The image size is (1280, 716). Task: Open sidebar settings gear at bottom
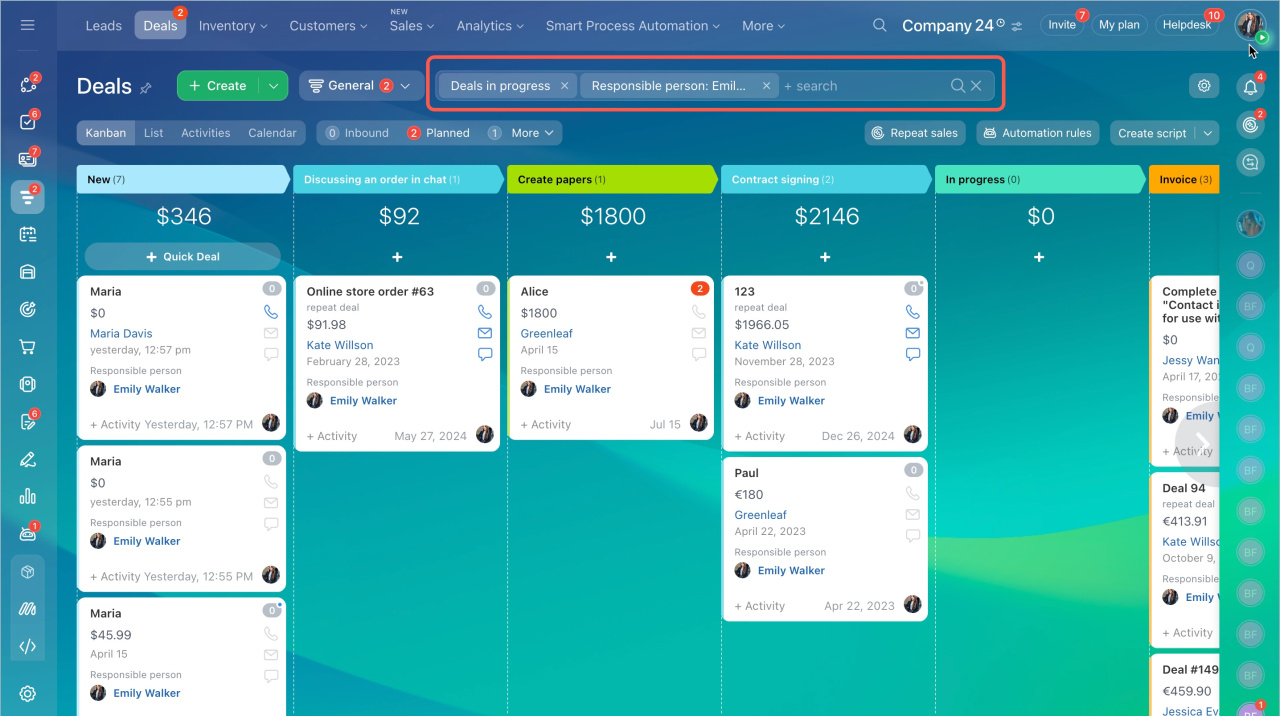(27, 693)
